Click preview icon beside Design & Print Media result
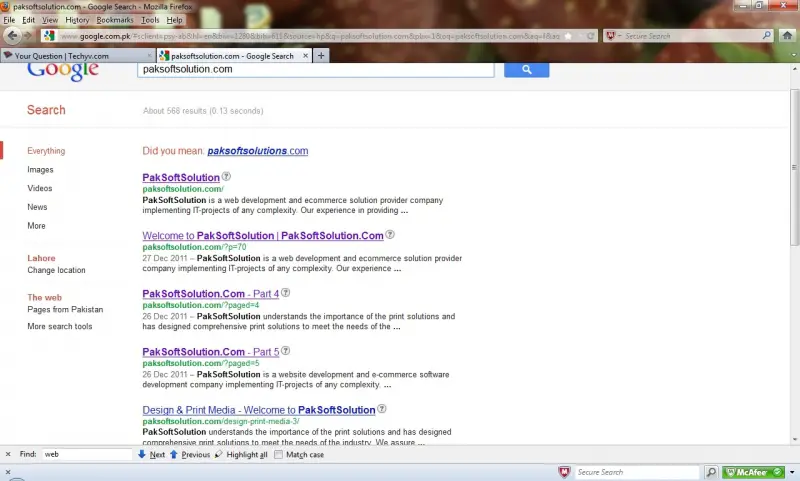The image size is (800, 481). coord(382,409)
